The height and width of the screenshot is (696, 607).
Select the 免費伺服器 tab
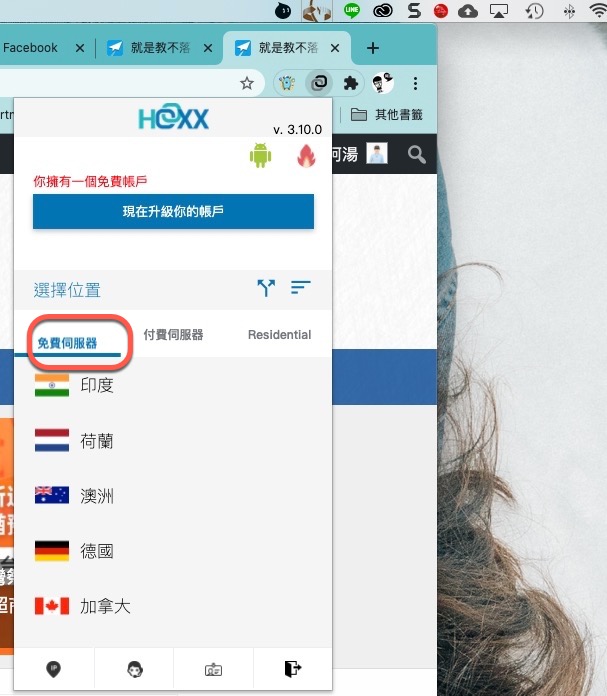tap(67, 343)
